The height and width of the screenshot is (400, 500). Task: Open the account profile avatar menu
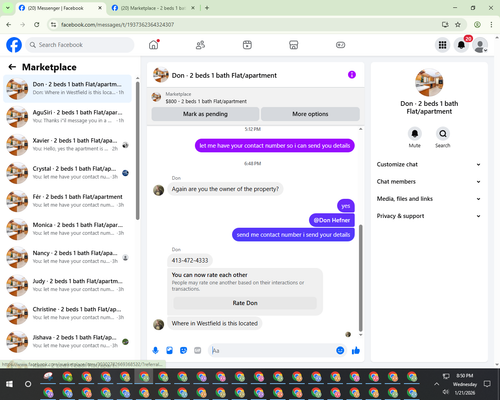[480, 45]
